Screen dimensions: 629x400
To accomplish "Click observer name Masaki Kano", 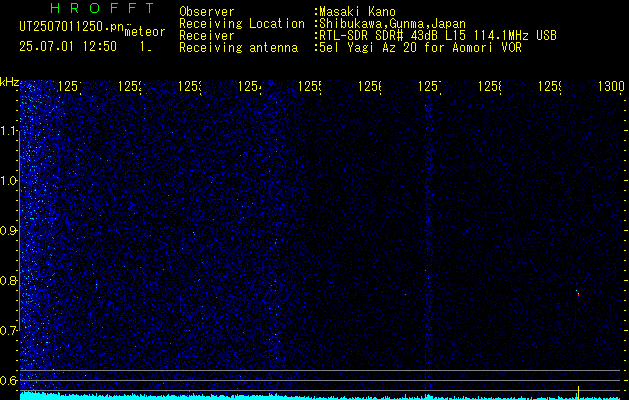I will (357, 12).
